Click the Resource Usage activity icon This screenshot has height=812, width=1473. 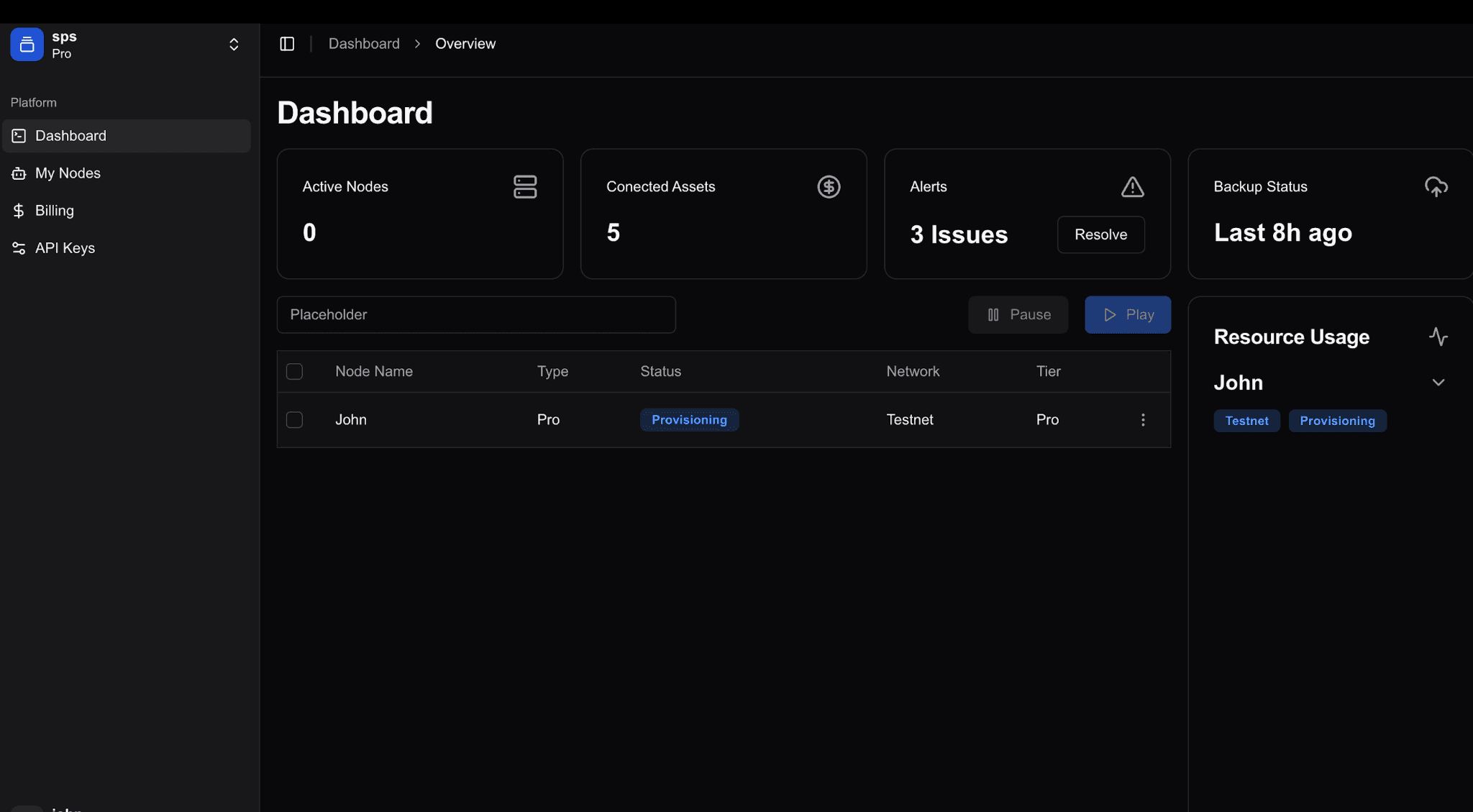pyautogui.click(x=1438, y=337)
